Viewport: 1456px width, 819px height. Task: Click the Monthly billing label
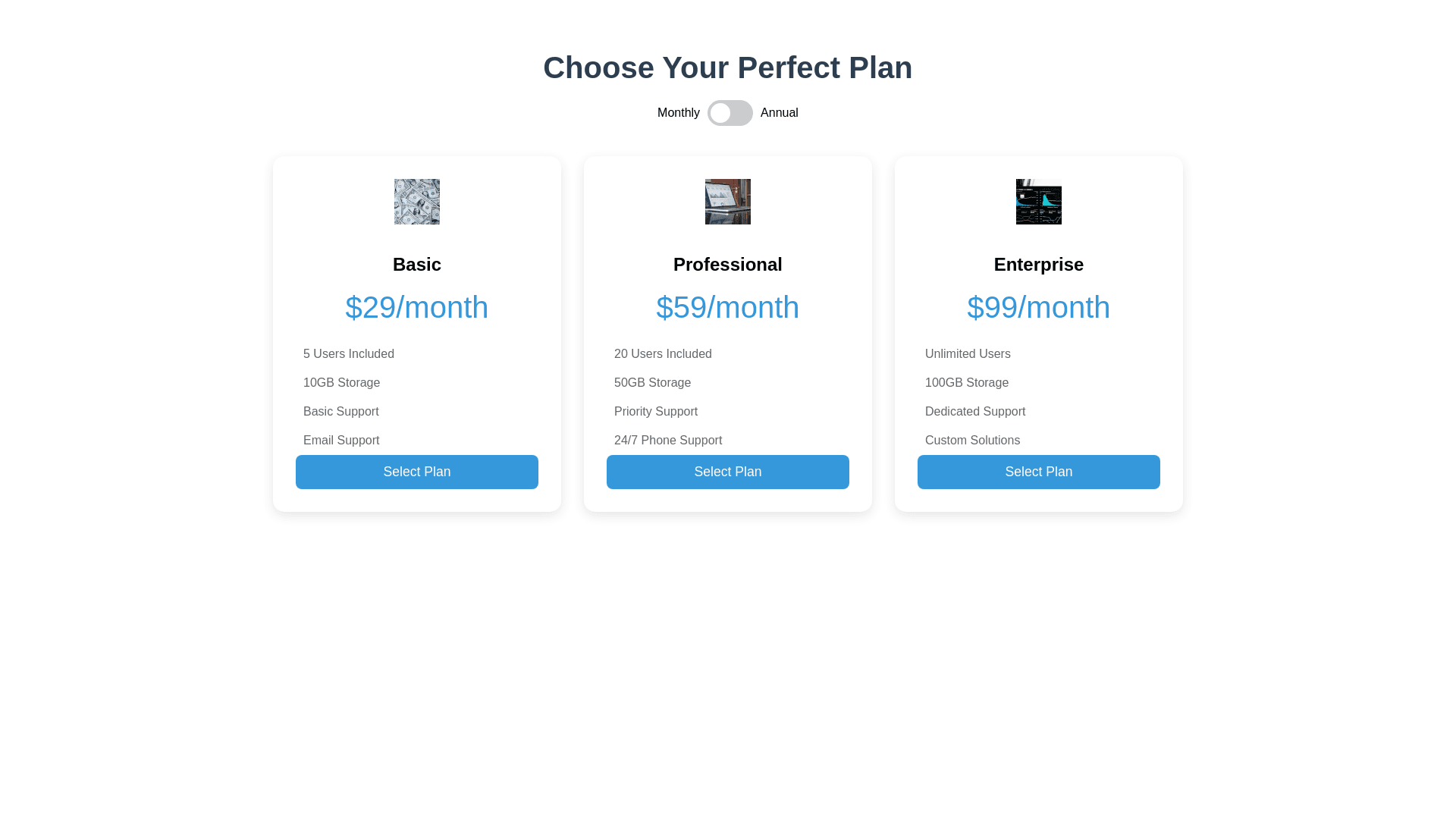coord(678,113)
